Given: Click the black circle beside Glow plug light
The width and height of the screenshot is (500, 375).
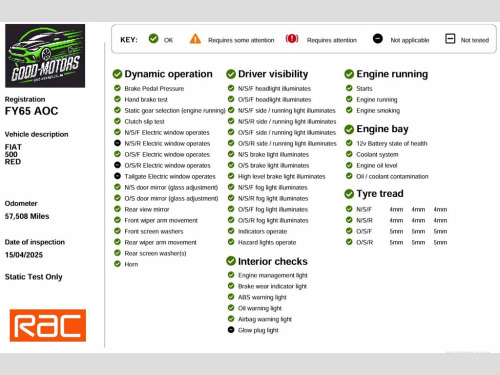Looking at the screenshot, I should coord(231,330).
